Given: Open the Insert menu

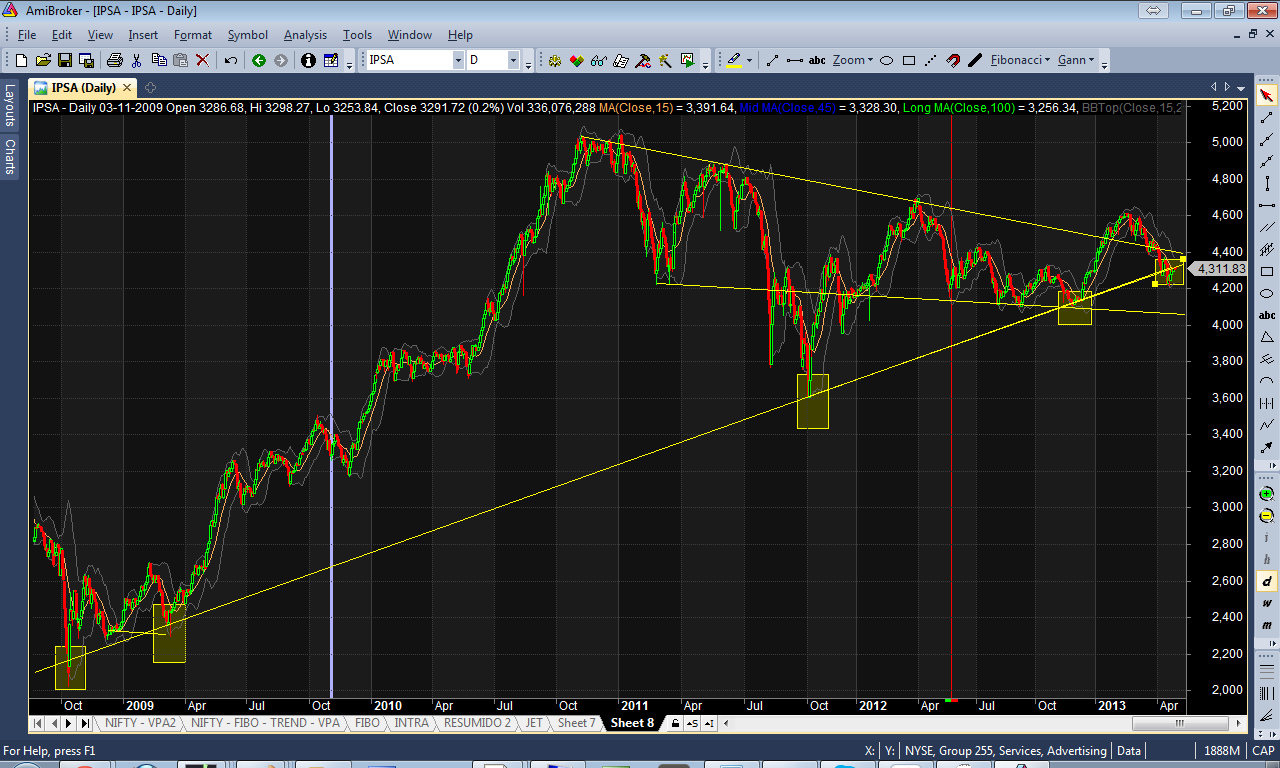Looking at the screenshot, I should pyautogui.click(x=143, y=35).
